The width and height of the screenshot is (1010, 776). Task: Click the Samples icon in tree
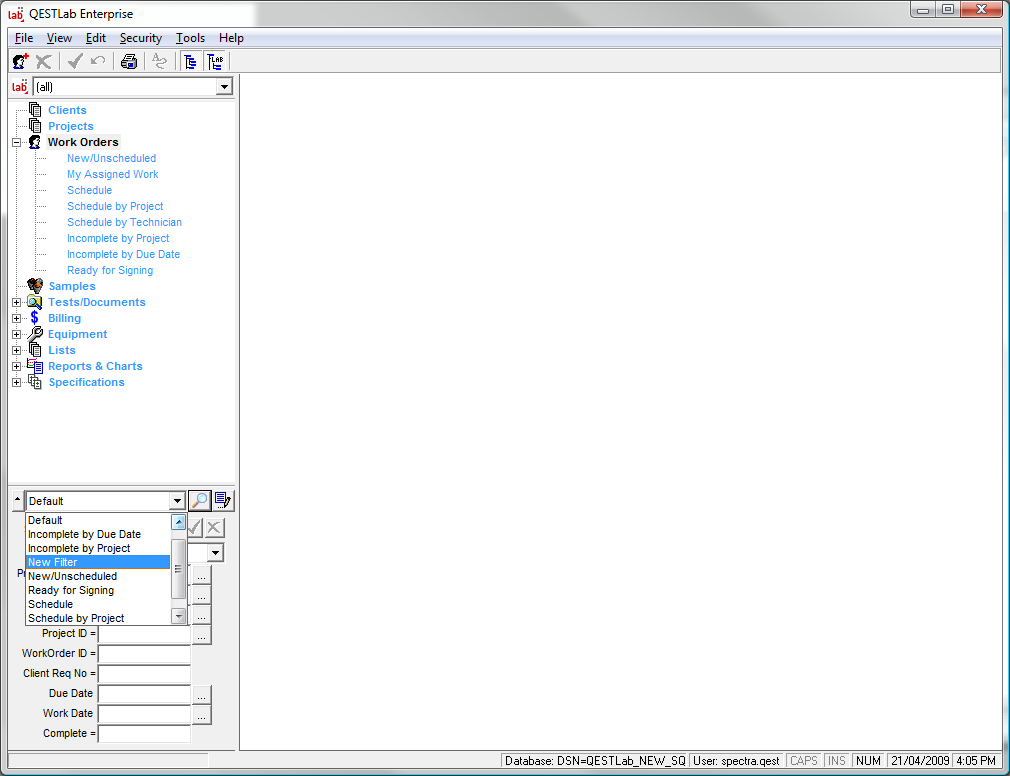(x=35, y=286)
